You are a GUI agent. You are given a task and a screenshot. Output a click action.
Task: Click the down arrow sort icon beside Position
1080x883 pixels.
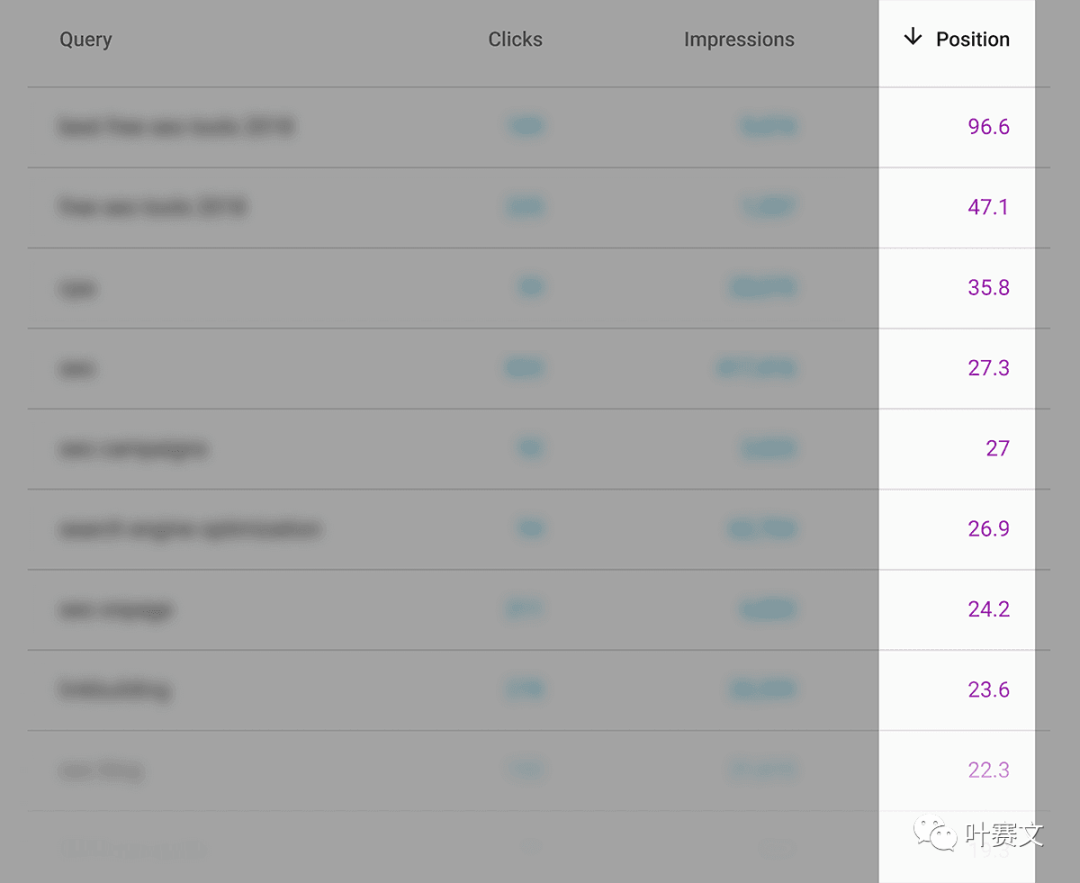point(913,37)
